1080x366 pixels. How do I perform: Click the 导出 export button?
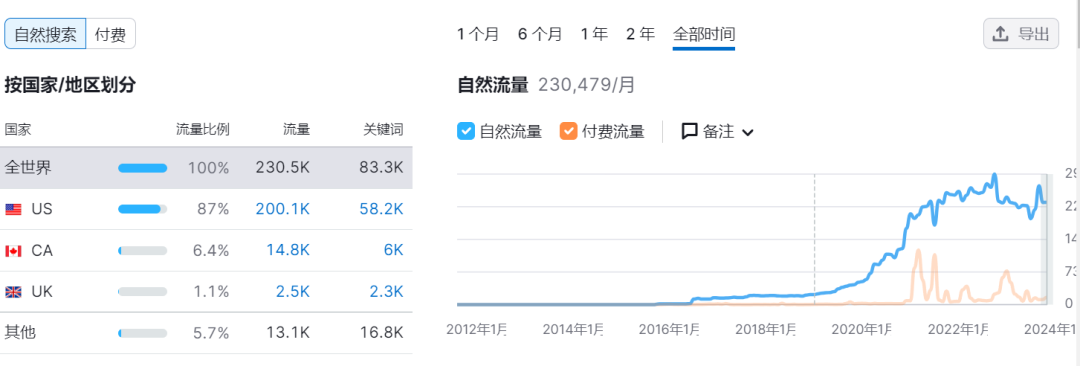click(x=1021, y=34)
